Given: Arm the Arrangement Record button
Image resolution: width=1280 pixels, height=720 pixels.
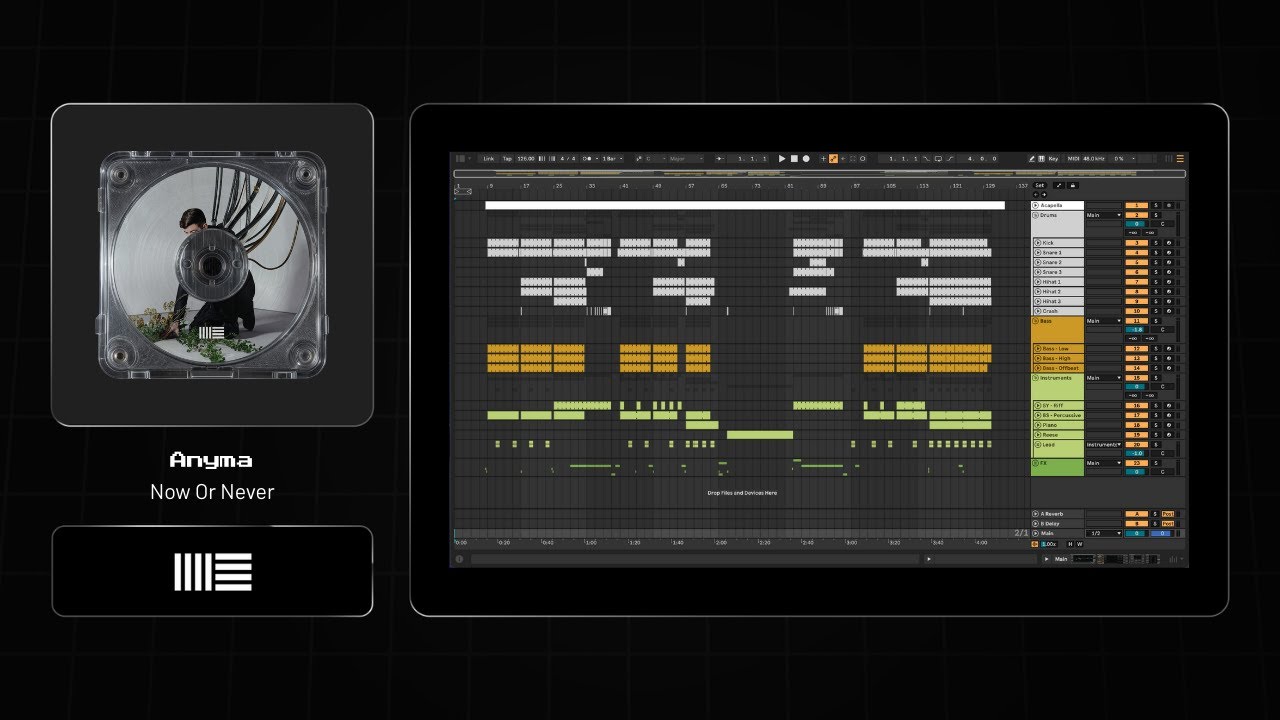Looking at the screenshot, I should tap(806, 158).
